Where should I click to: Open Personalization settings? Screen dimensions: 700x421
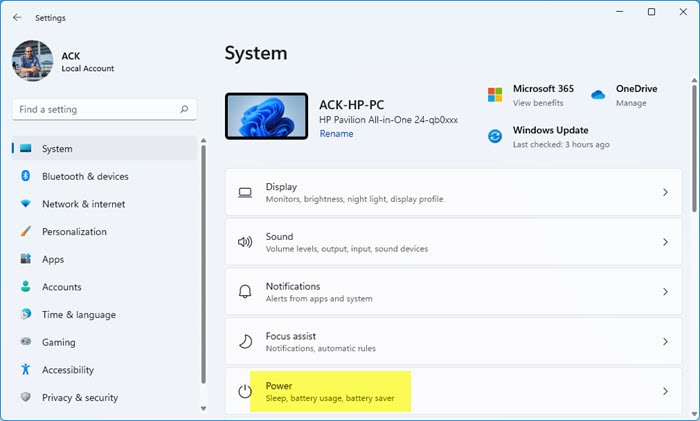104,232
